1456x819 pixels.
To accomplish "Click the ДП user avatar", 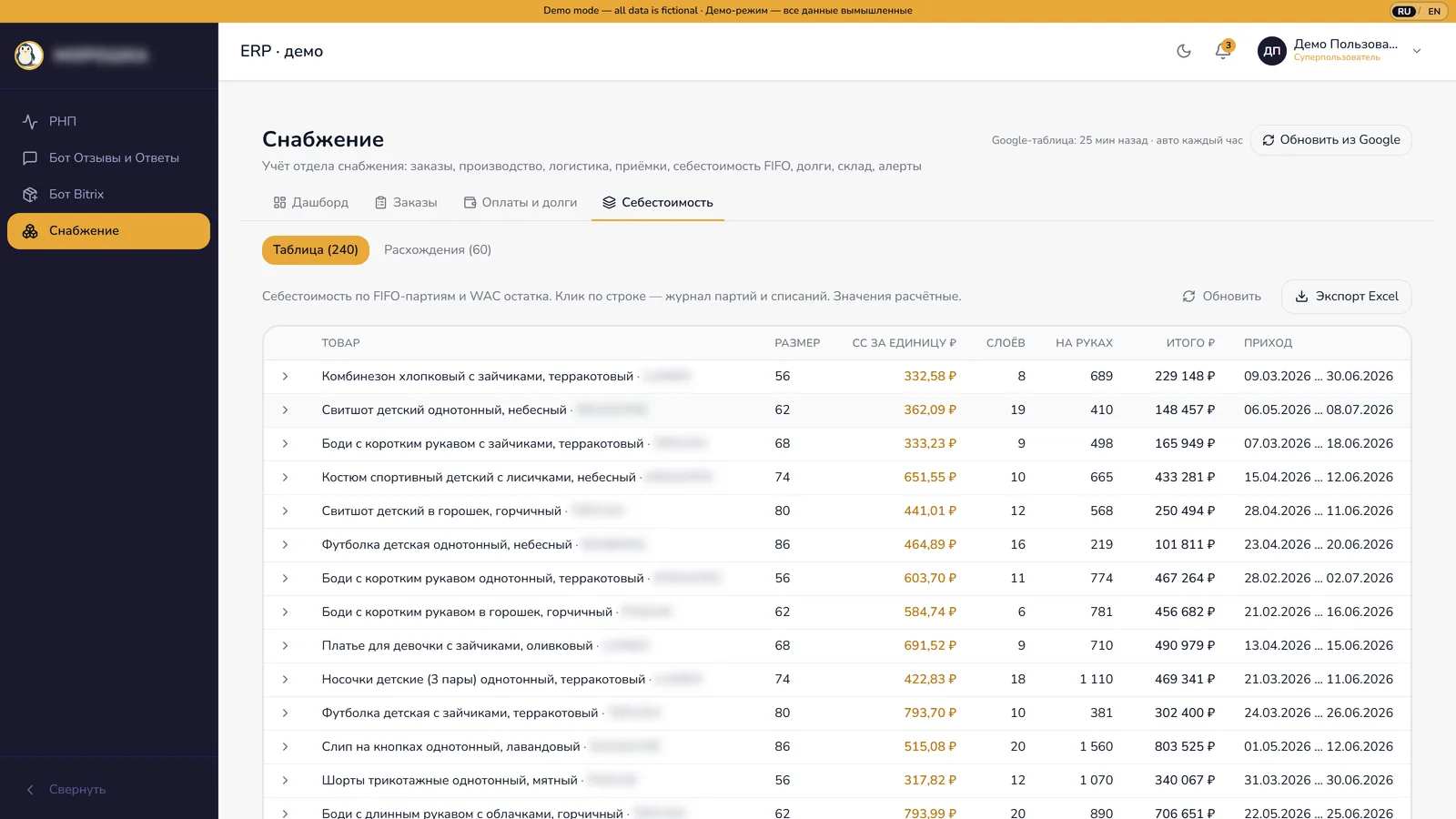I will coord(1272,51).
